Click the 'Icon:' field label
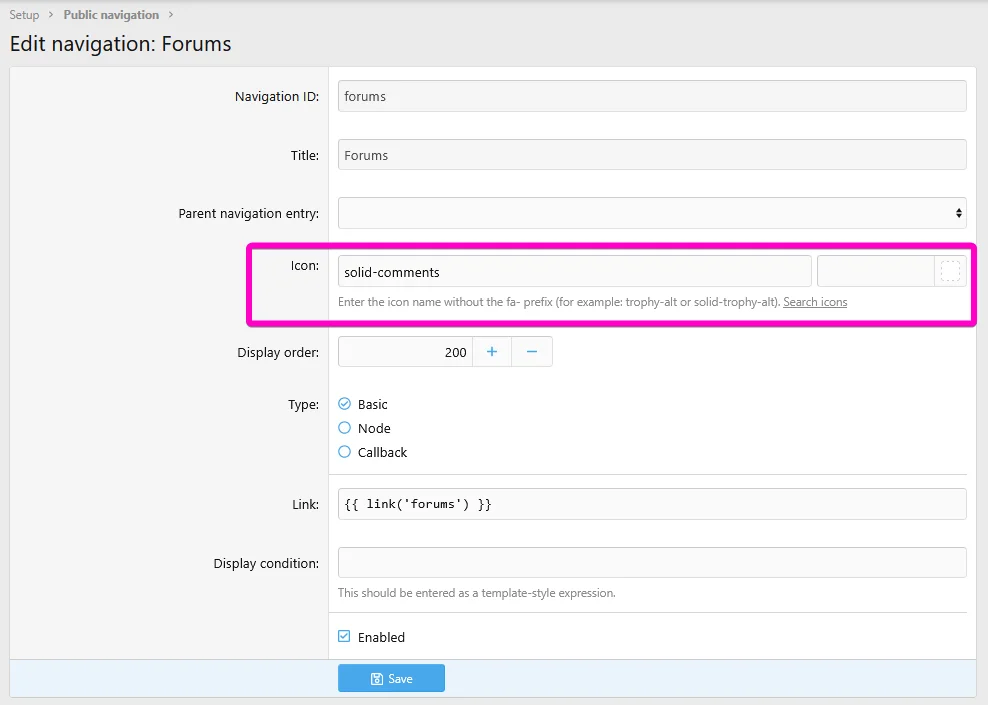This screenshot has width=988, height=705. 304,266
